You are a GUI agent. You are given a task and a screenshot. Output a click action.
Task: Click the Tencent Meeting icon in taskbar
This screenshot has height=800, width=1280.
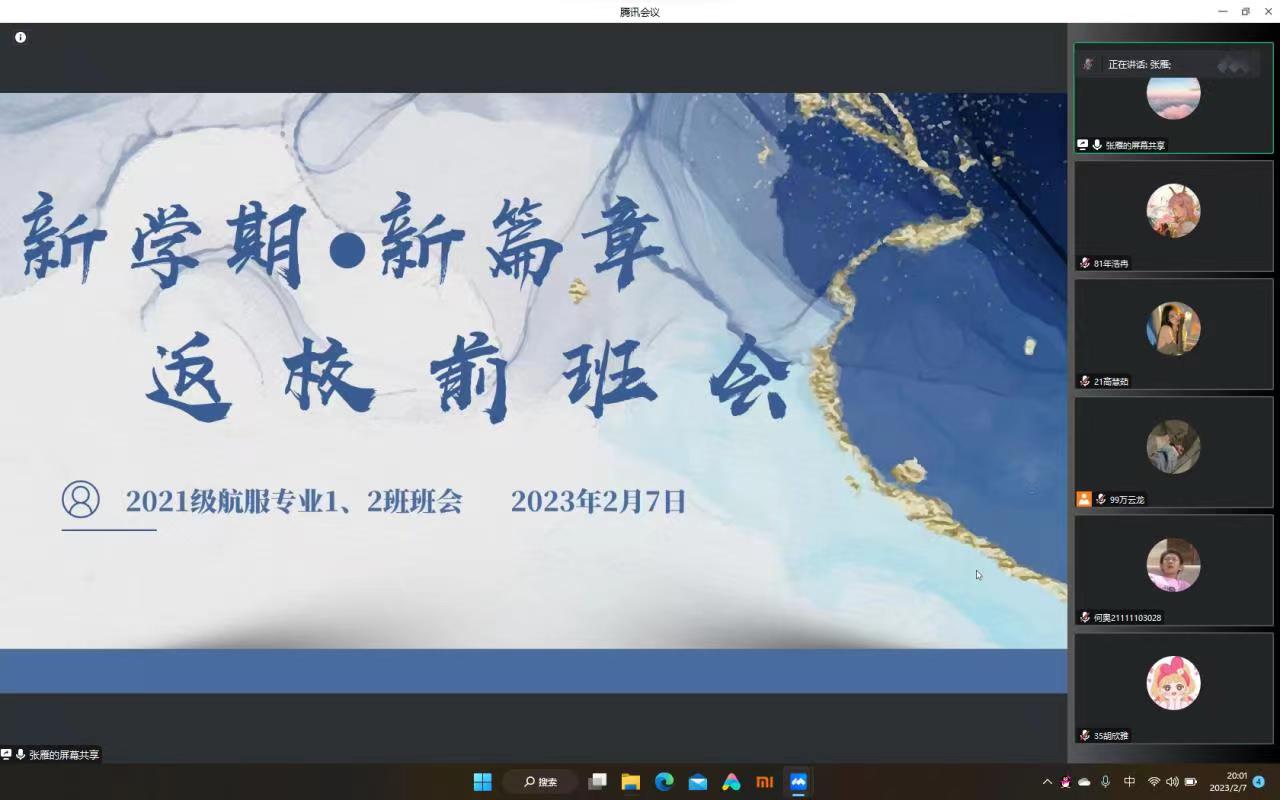click(x=798, y=782)
